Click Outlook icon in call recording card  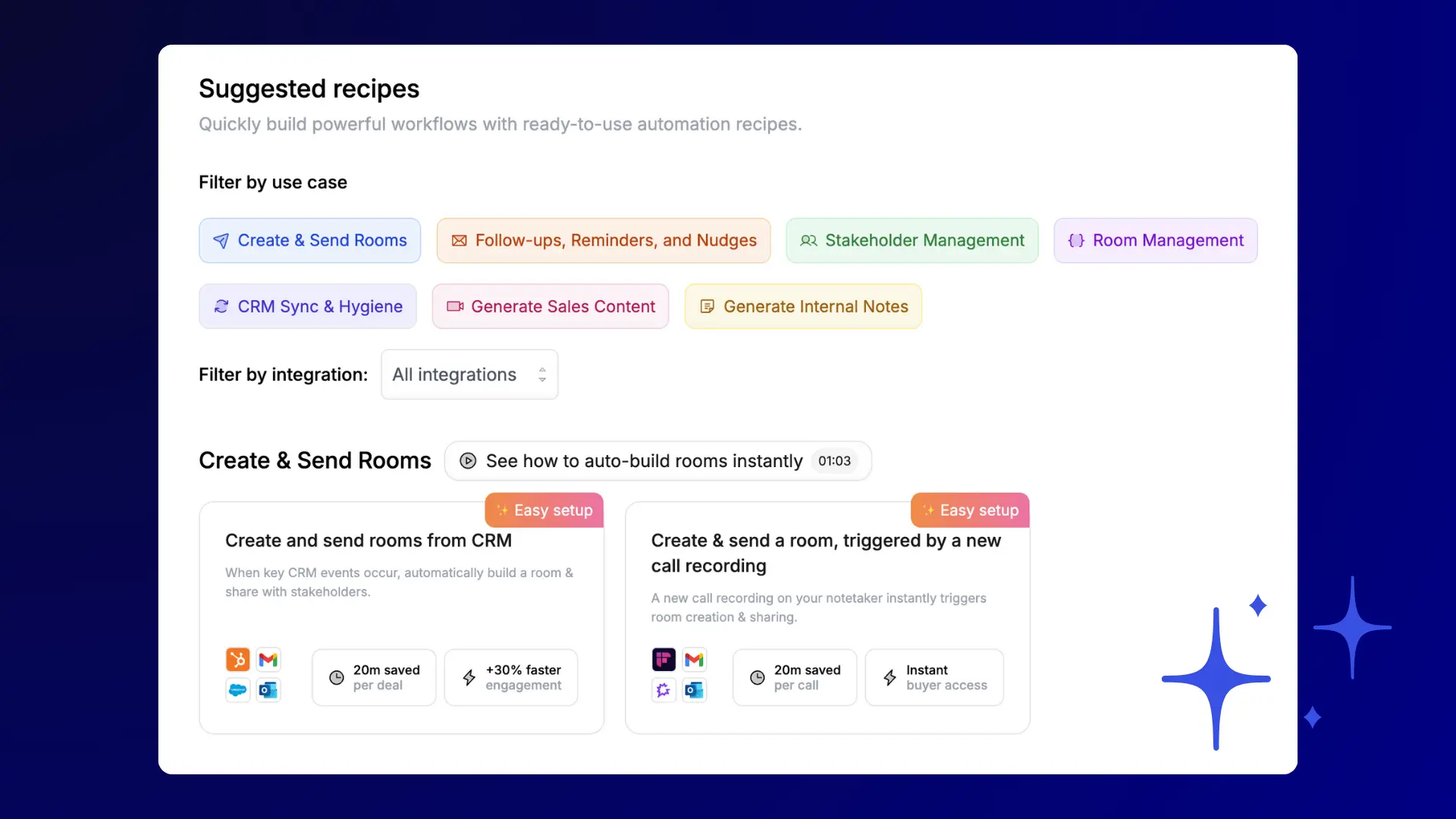[695, 690]
